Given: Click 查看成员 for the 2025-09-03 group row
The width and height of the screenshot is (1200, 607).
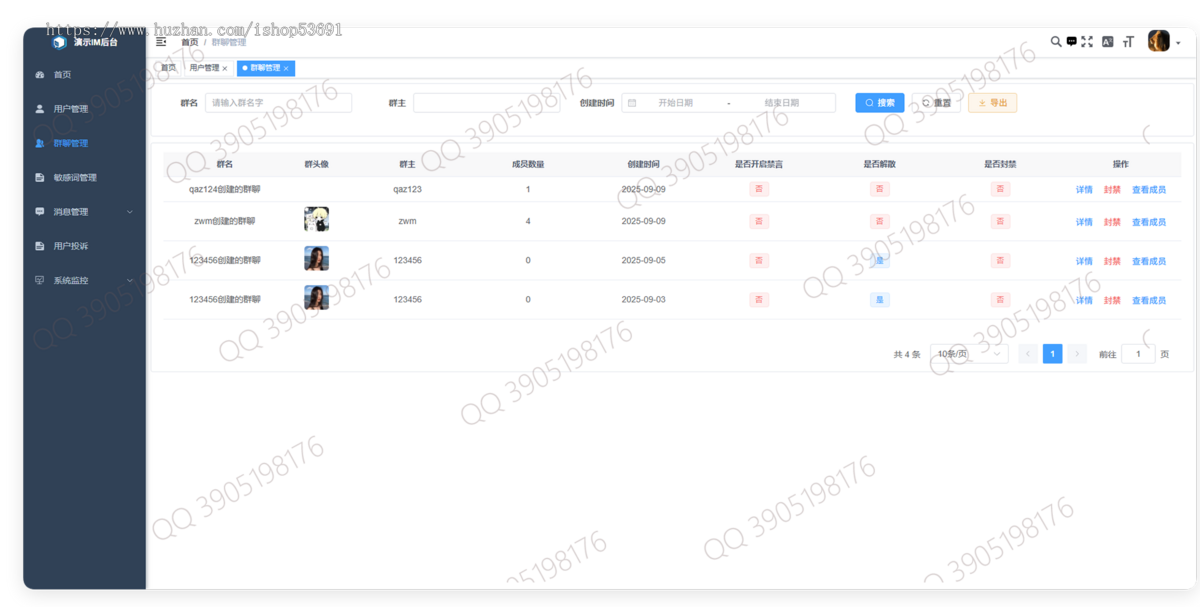Looking at the screenshot, I should 1149,300.
